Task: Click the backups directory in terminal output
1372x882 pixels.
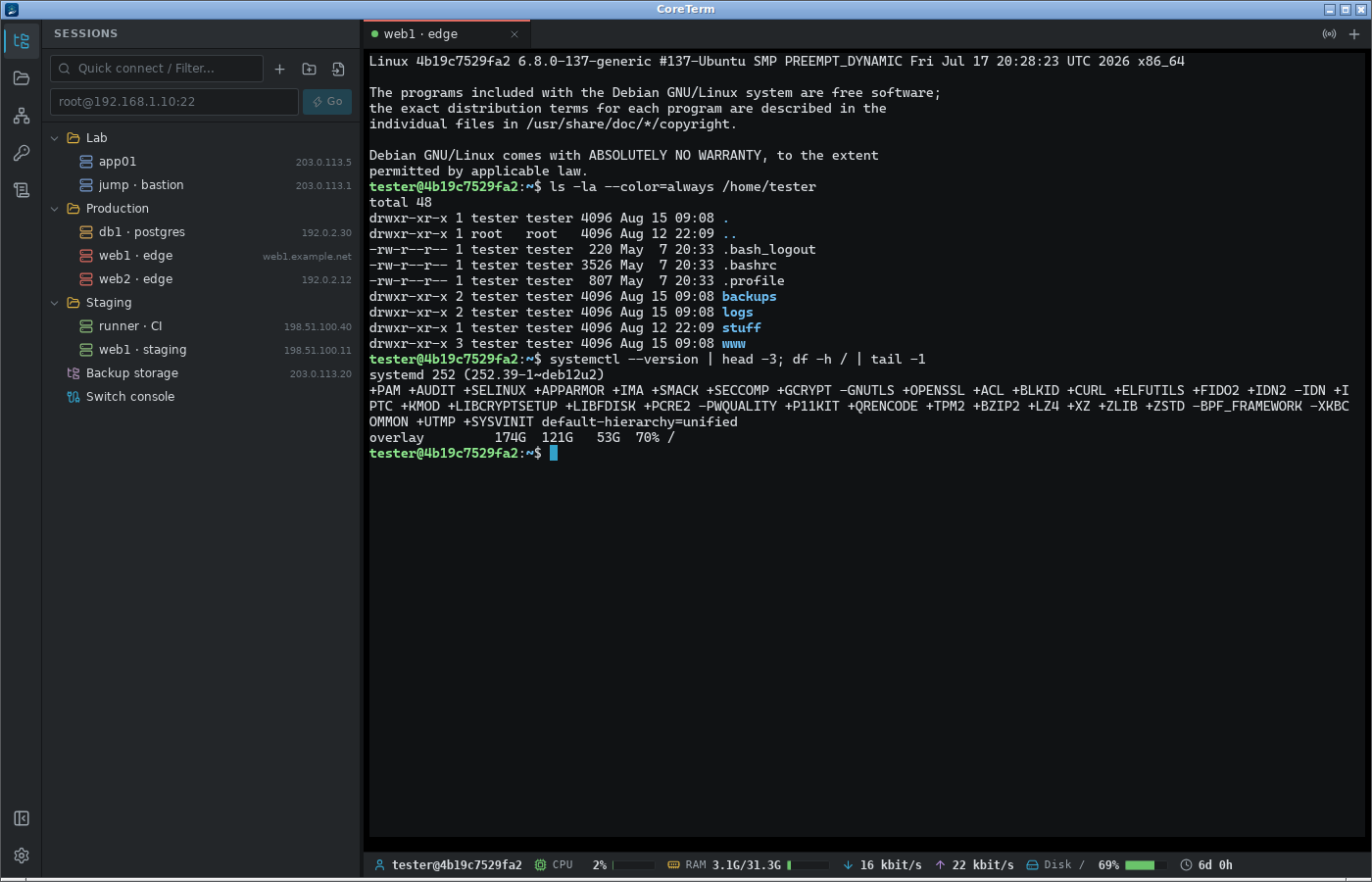Action: pos(750,297)
